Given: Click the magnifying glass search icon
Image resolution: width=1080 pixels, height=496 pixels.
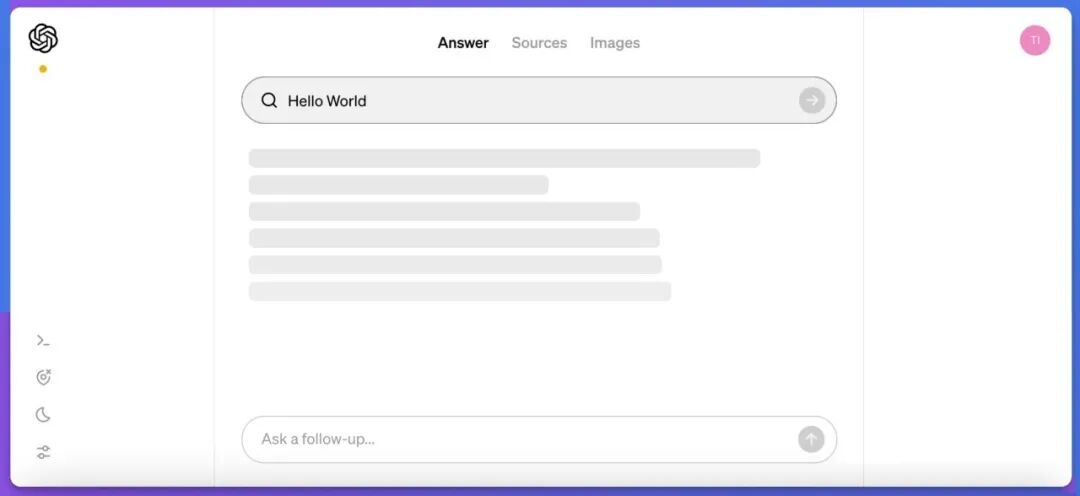Looking at the screenshot, I should tap(269, 100).
